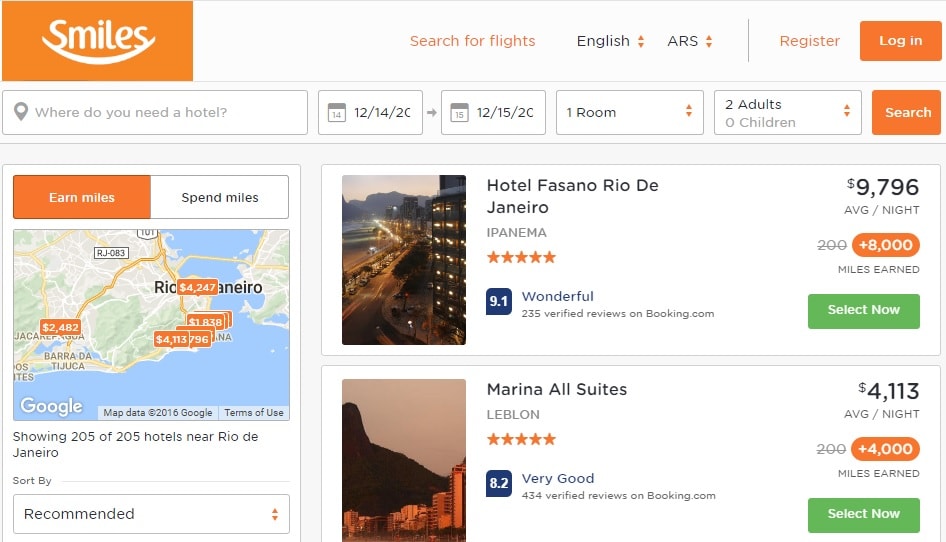Open the Recommended sort dropdown
The height and width of the screenshot is (542, 946).
pyautogui.click(x=151, y=514)
